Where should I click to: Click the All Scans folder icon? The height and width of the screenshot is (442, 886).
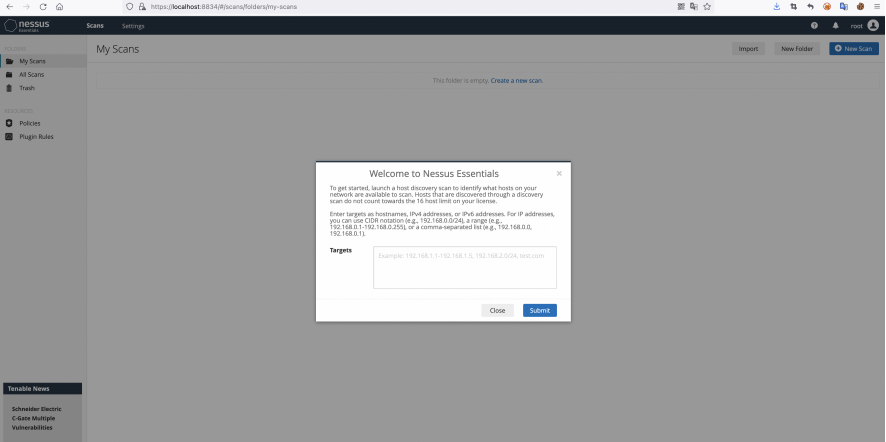[9, 75]
